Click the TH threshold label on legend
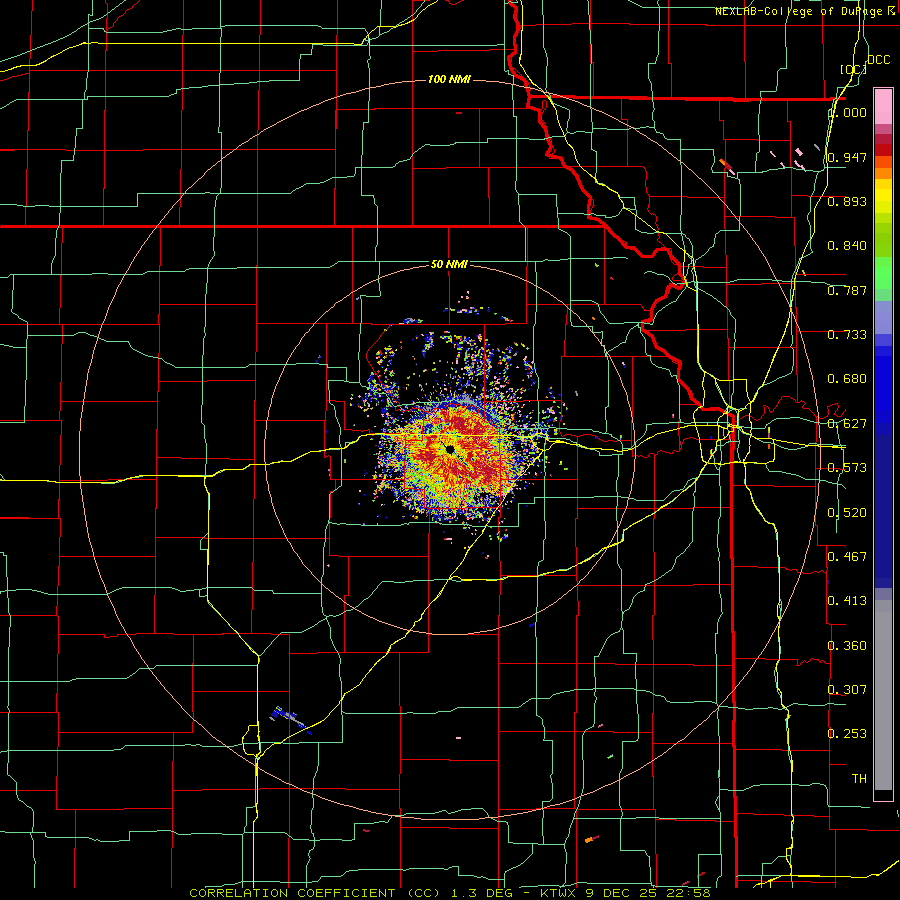Viewport: 900px width, 900px height. (x=859, y=779)
